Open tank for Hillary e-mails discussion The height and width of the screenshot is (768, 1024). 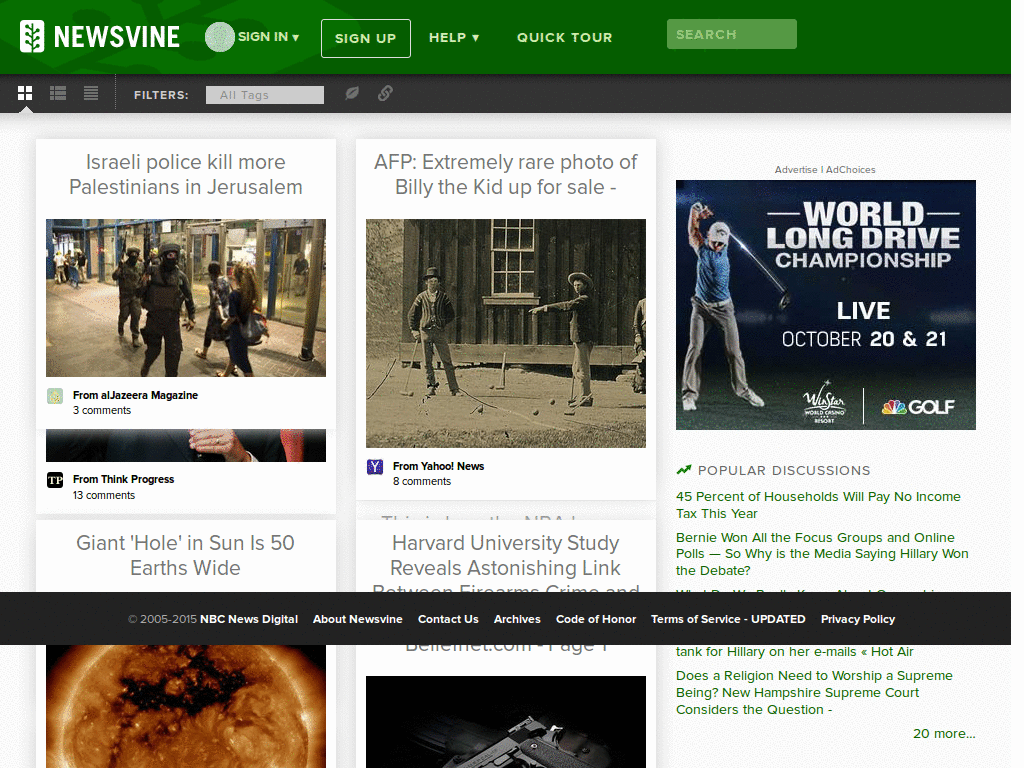(795, 652)
